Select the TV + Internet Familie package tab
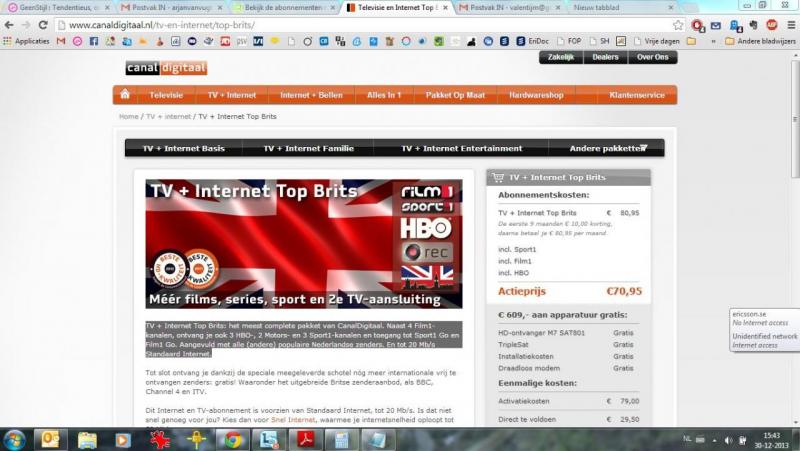The width and height of the screenshot is (800, 451). click(308, 148)
